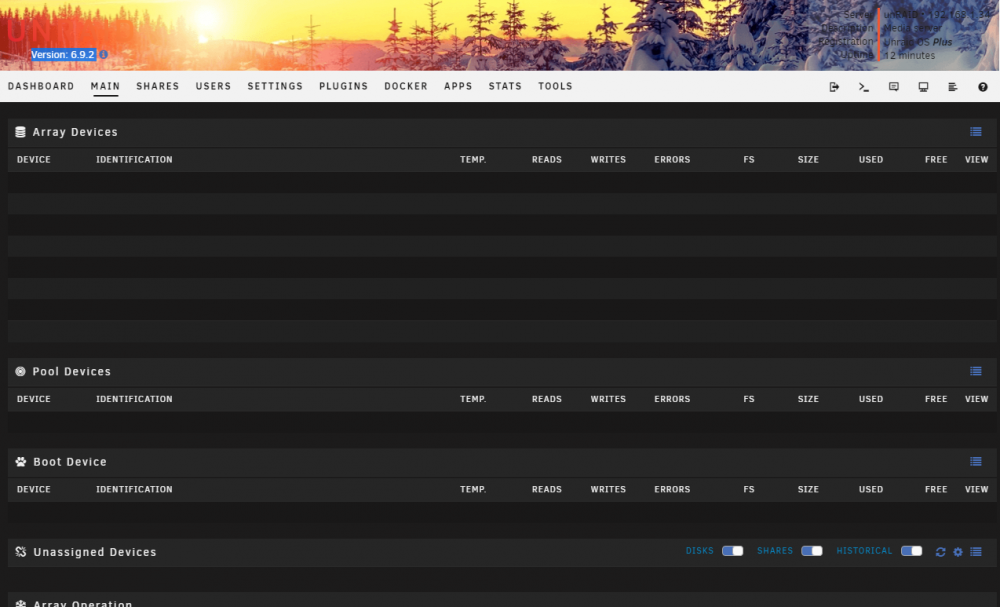Open the system Log icon
Image resolution: width=1000 pixels, height=607 pixels.
(x=953, y=87)
